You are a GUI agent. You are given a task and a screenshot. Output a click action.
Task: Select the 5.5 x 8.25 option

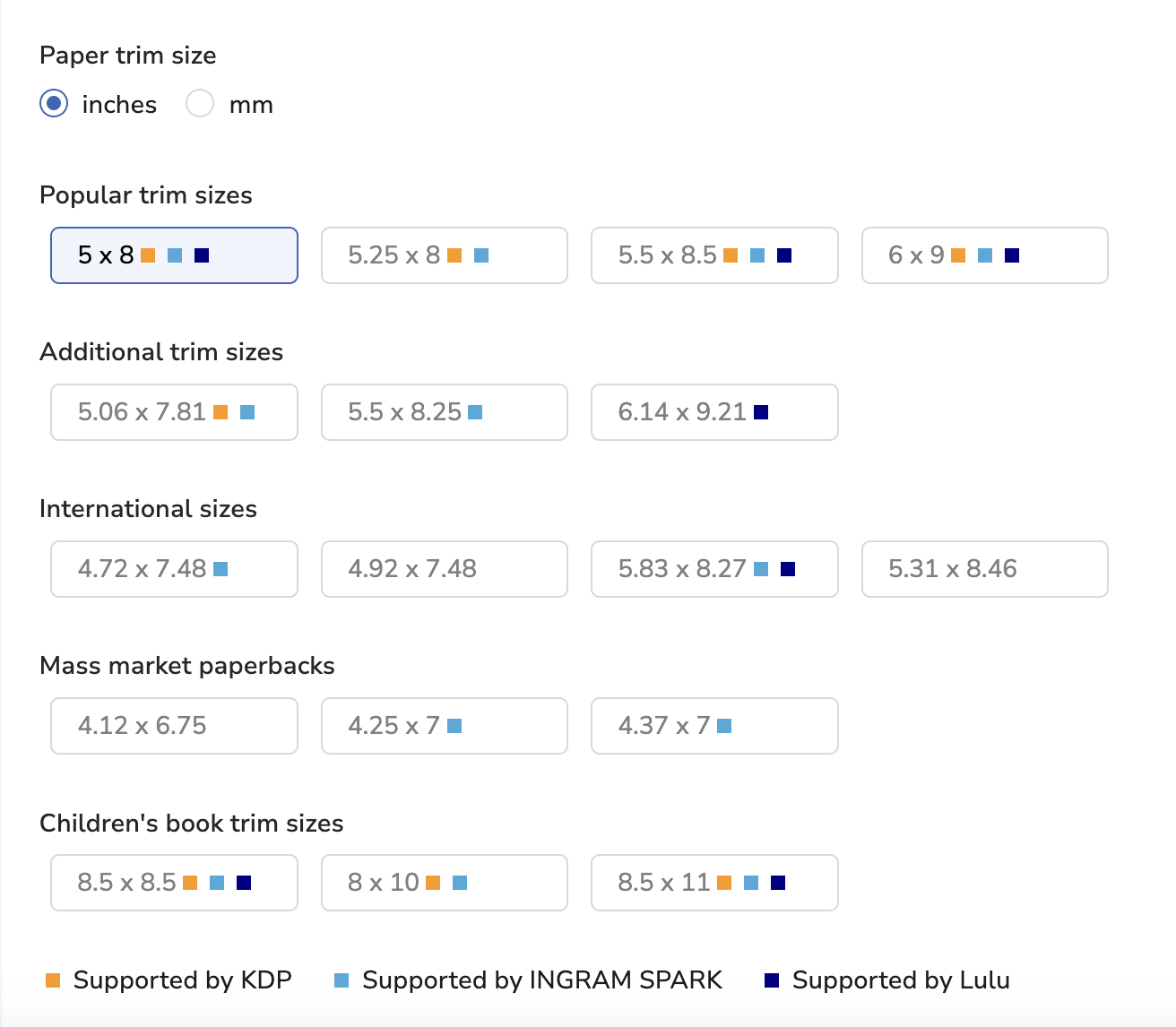pyautogui.click(x=444, y=412)
